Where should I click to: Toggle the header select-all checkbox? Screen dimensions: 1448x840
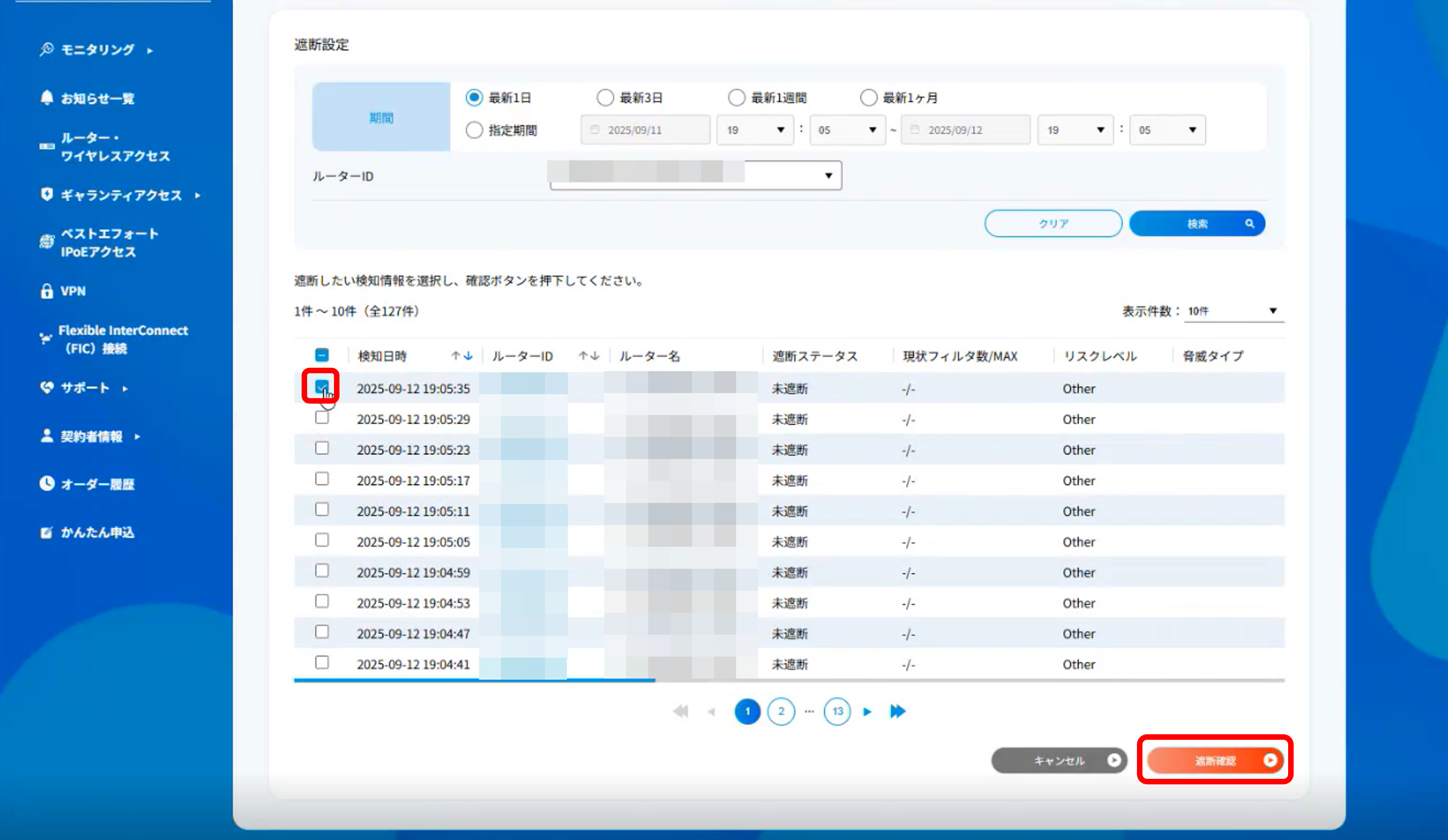click(x=322, y=355)
